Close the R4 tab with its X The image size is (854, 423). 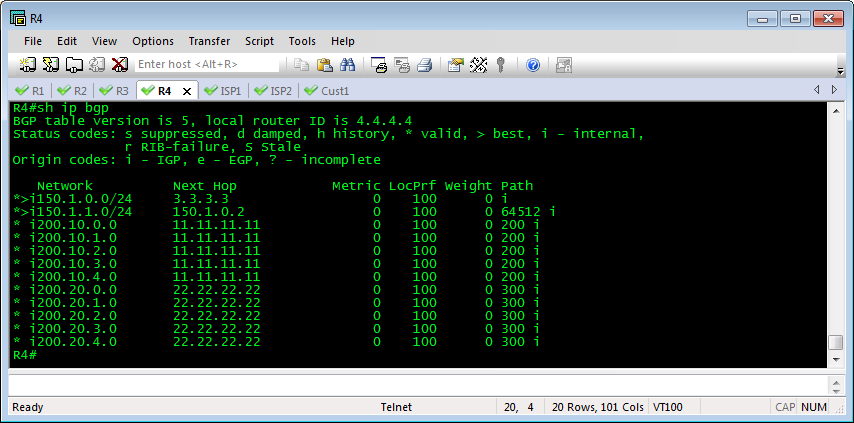click(186, 91)
